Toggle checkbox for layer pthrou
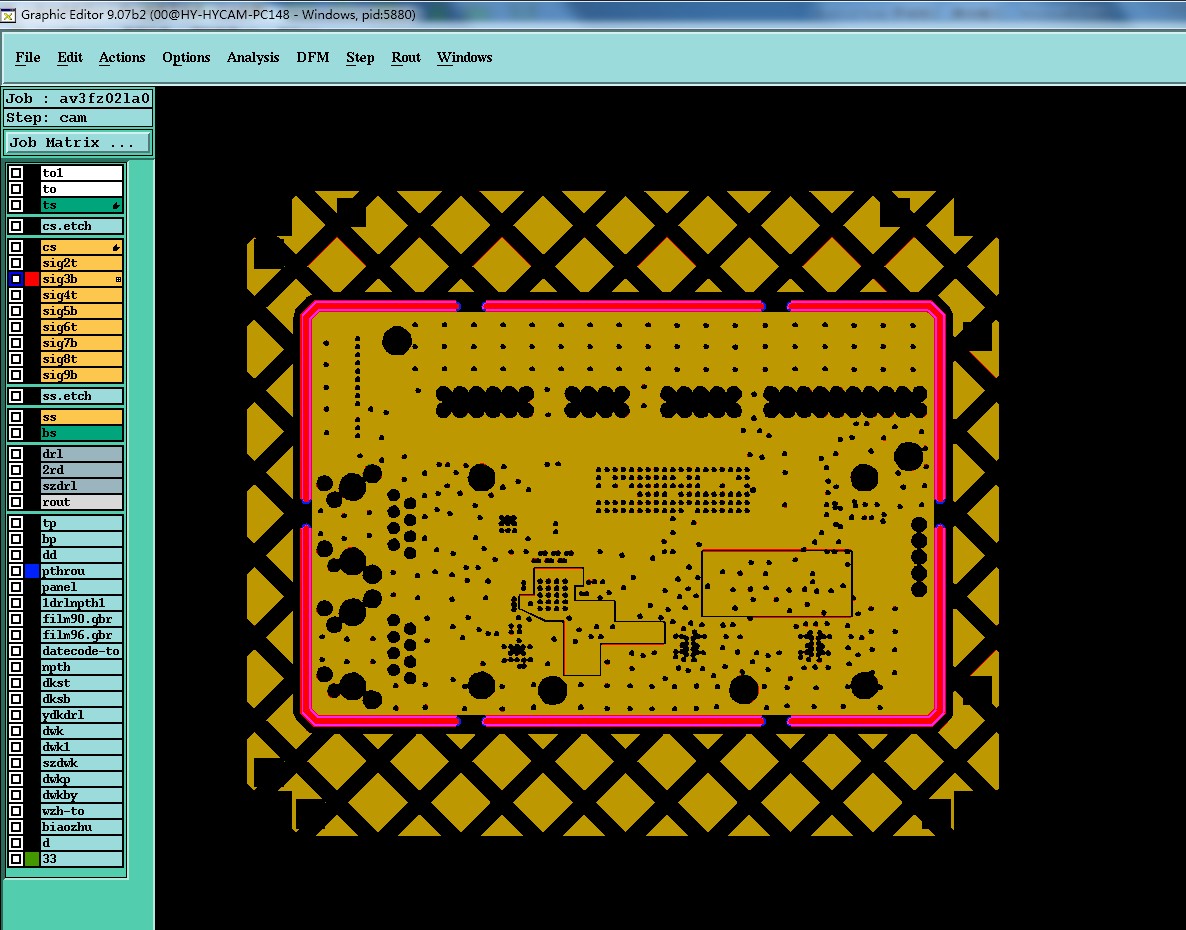Image resolution: width=1186 pixels, height=930 pixels. pos(16,571)
